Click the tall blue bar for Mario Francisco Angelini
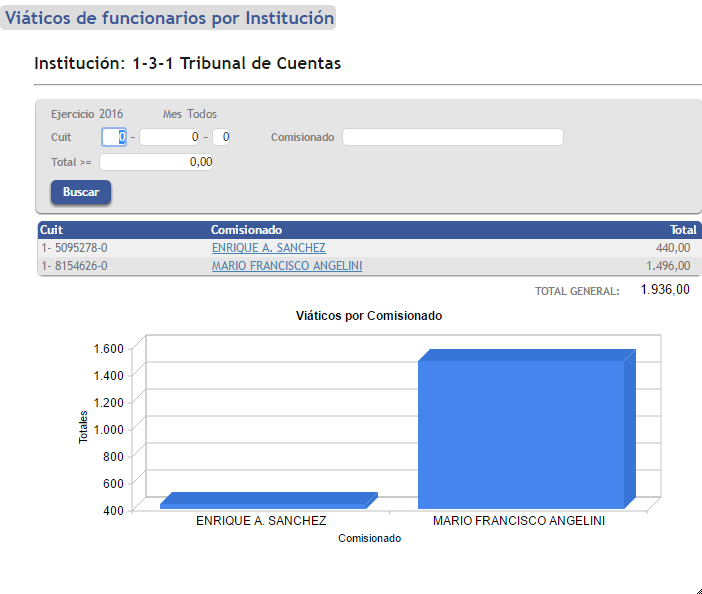 (520, 435)
